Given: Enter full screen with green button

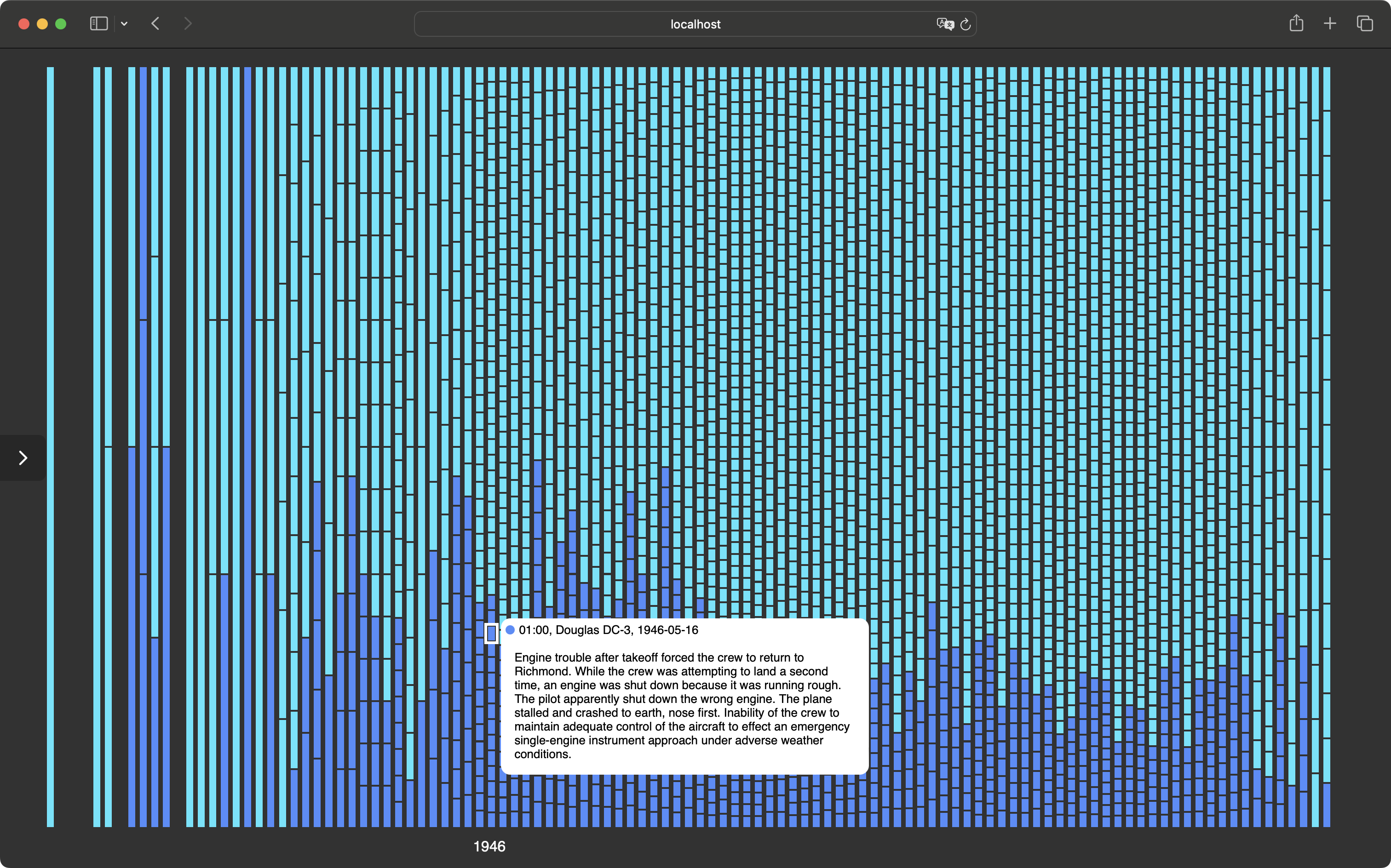Looking at the screenshot, I should [61, 23].
